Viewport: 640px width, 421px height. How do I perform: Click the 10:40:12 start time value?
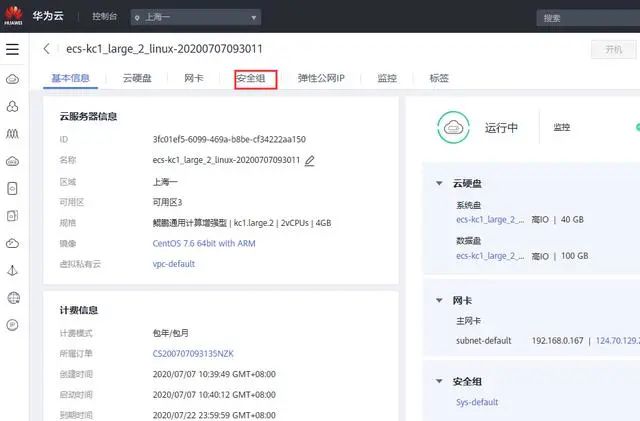(214, 394)
